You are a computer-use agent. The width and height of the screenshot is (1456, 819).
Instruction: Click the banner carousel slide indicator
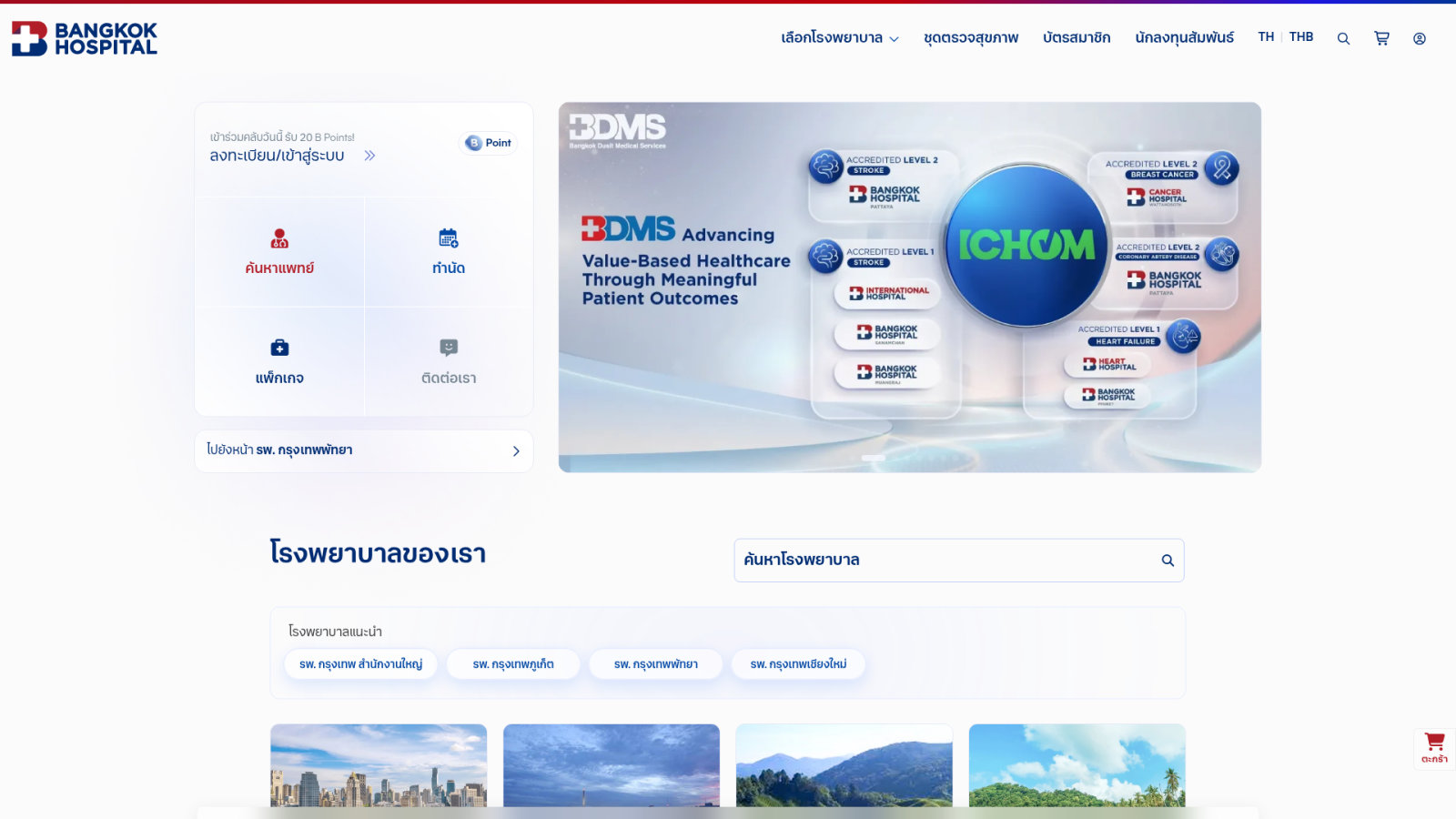[874, 458]
